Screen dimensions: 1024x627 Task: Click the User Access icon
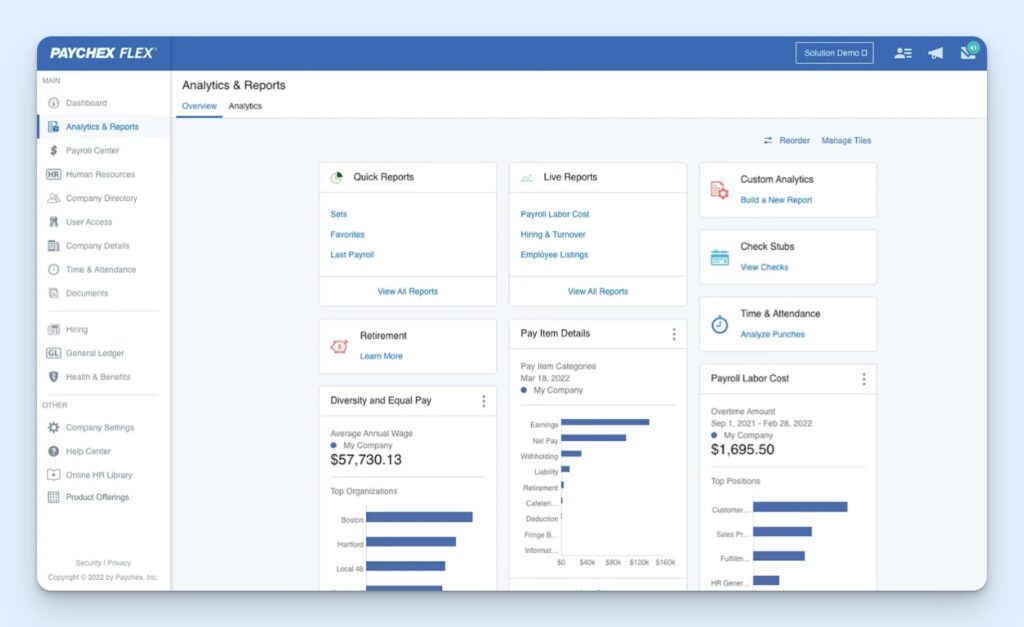tap(54, 222)
